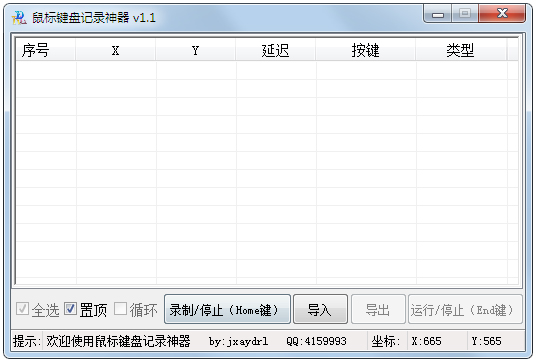
Task: Click the by:jxaydrl status text
Action: (x=238, y=341)
